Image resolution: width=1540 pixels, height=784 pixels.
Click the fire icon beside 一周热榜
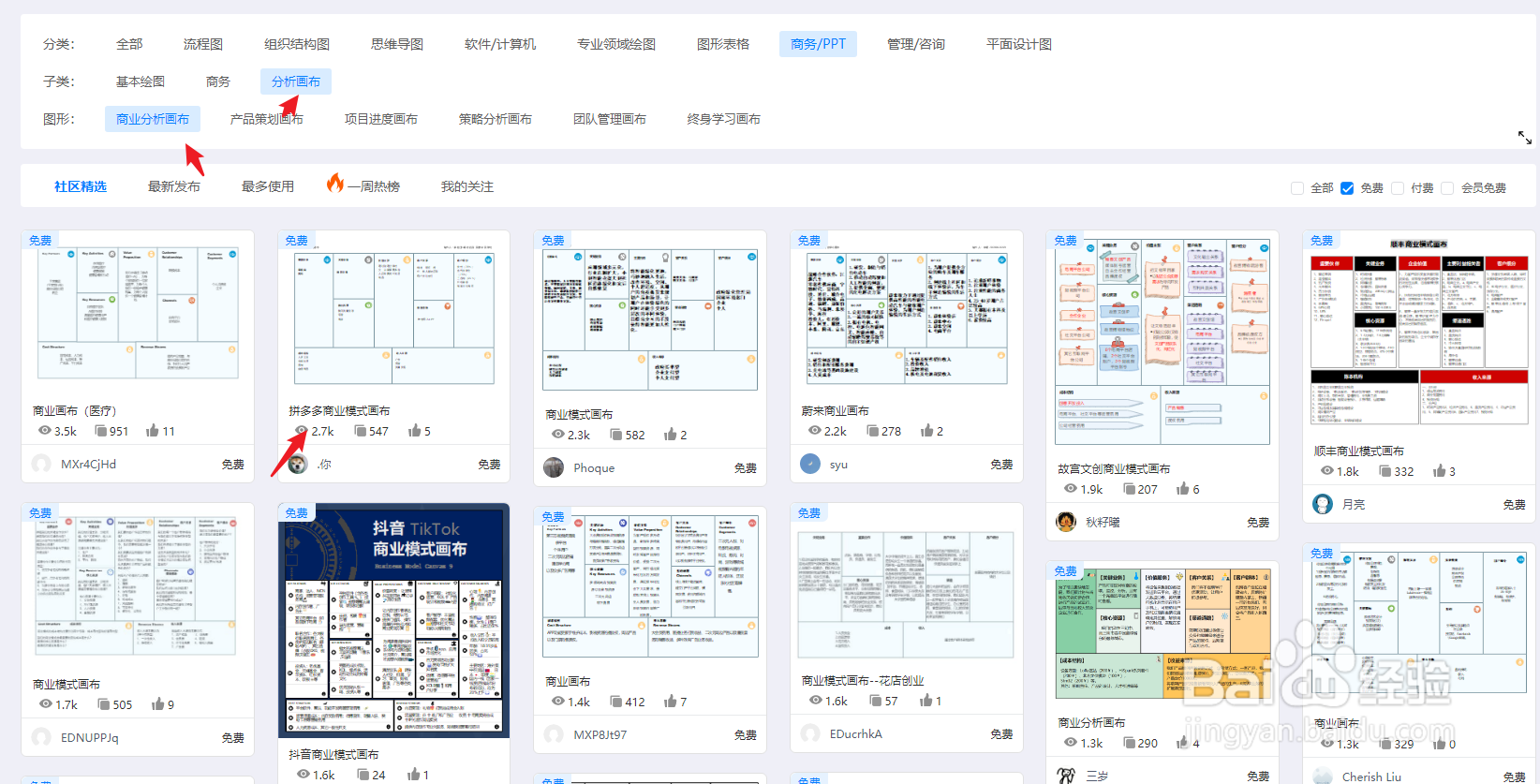click(335, 183)
